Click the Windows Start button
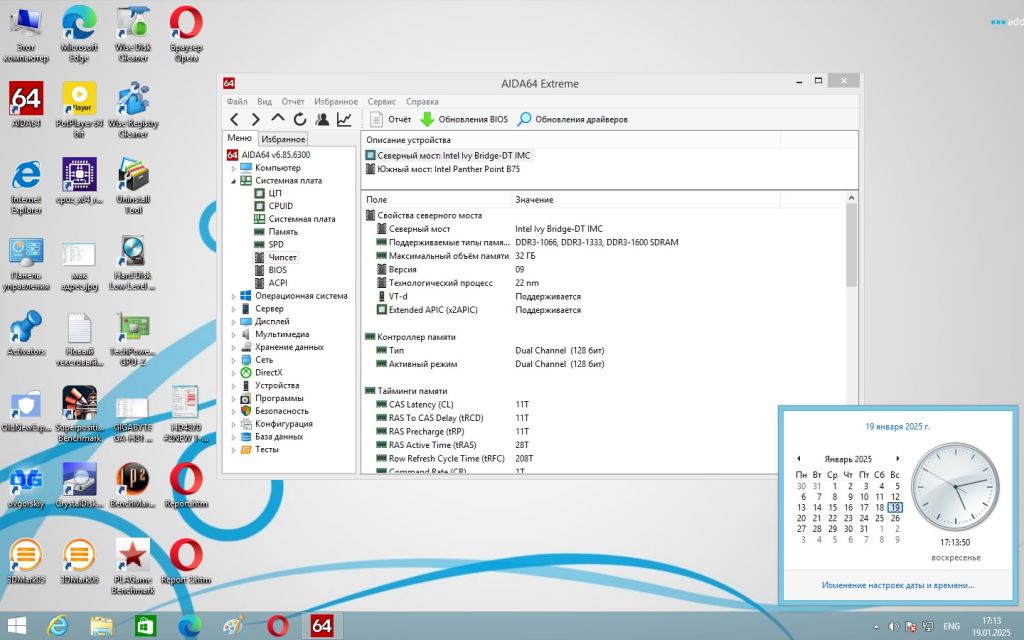Screen dimensions: 1024x640 click(16, 626)
